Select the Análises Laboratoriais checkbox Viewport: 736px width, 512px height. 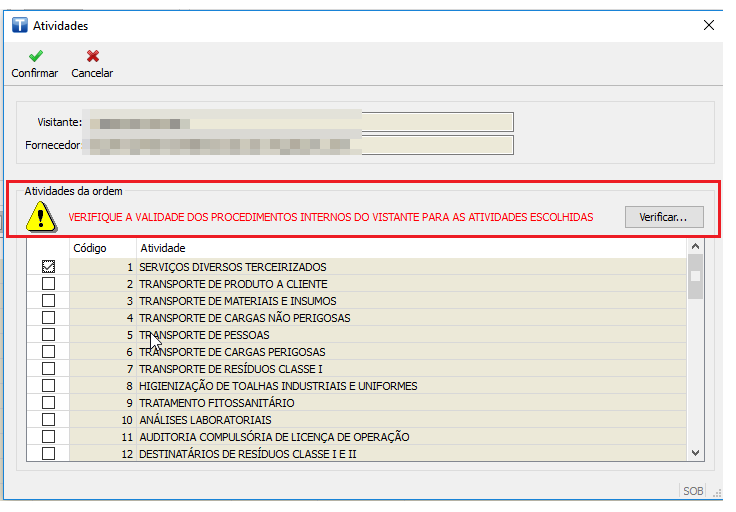pyautogui.click(x=48, y=420)
